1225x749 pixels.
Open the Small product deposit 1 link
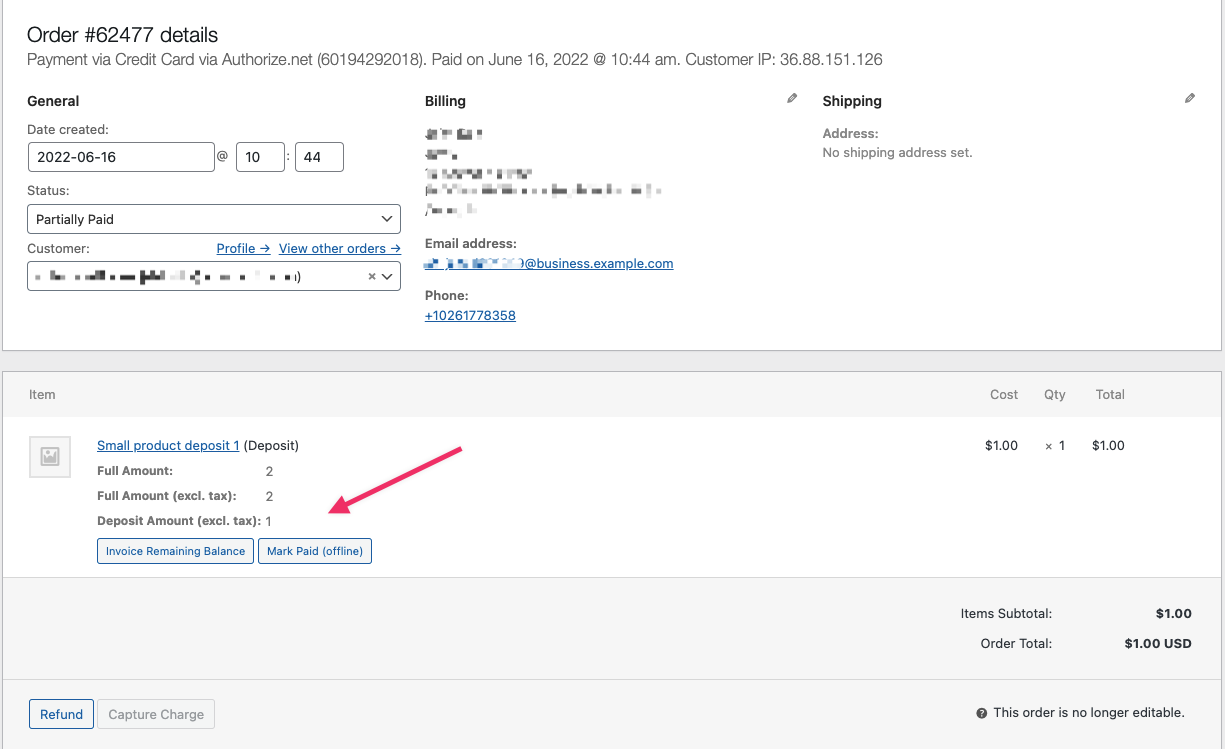click(x=168, y=445)
